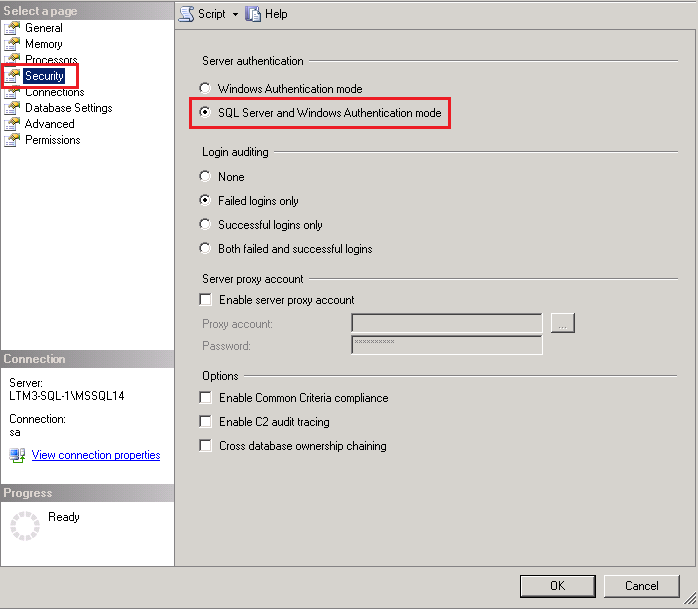Select Both failed and successful logins
The height and width of the screenshot is (609, 698).
click(x=206, y=249)
